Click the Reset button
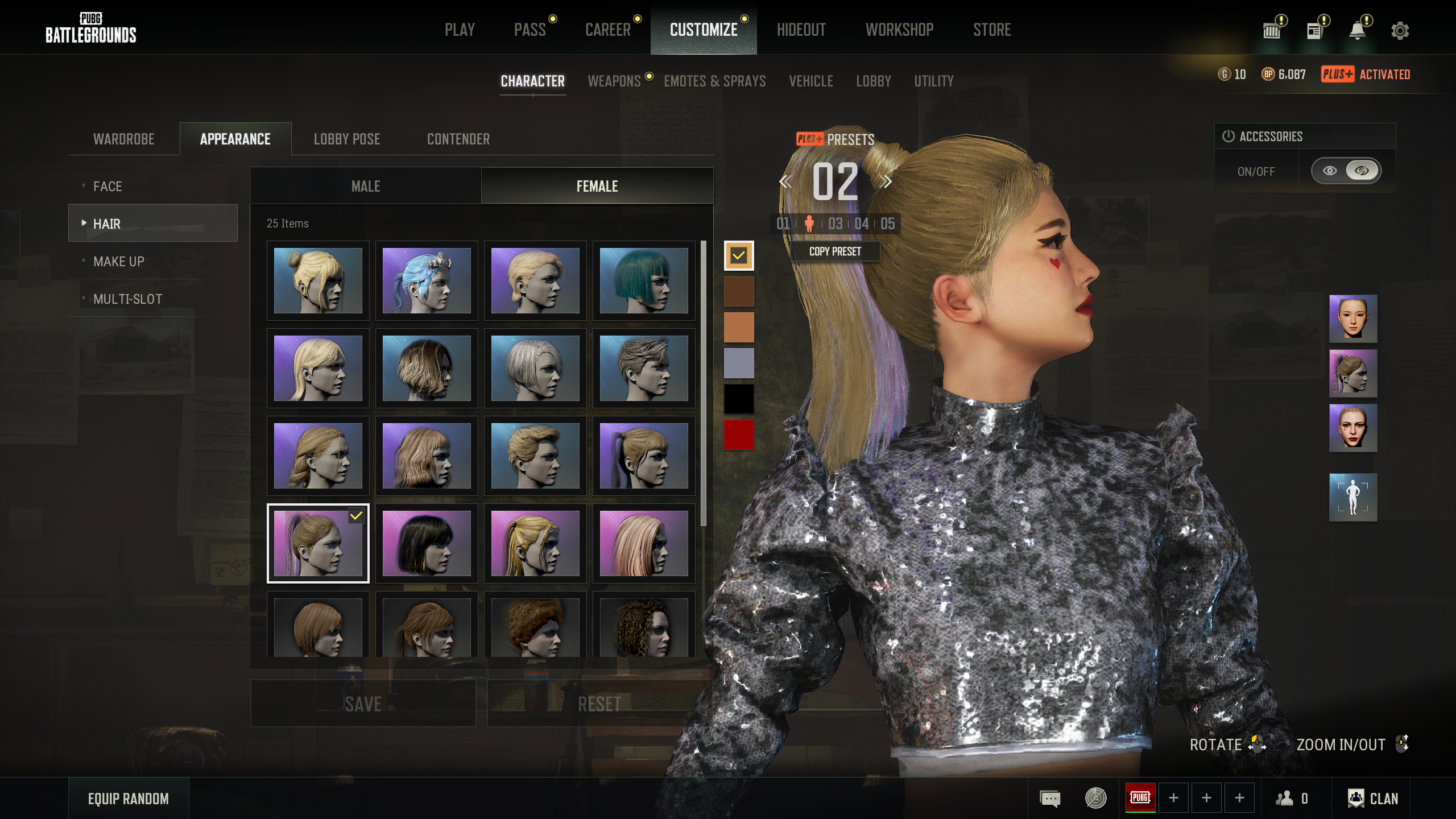The width and height of the screenshot is (1456, 819). [599, 704]
